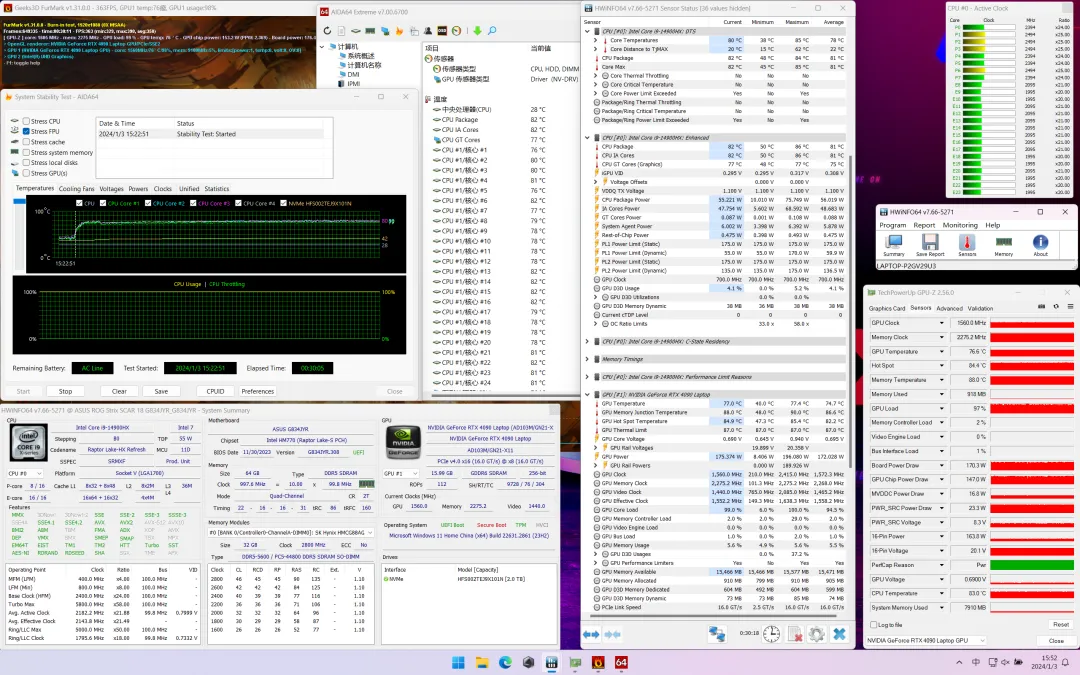
Task: Click the clock icon in HWiNFO sensor footer
Action: click(771, 634)
